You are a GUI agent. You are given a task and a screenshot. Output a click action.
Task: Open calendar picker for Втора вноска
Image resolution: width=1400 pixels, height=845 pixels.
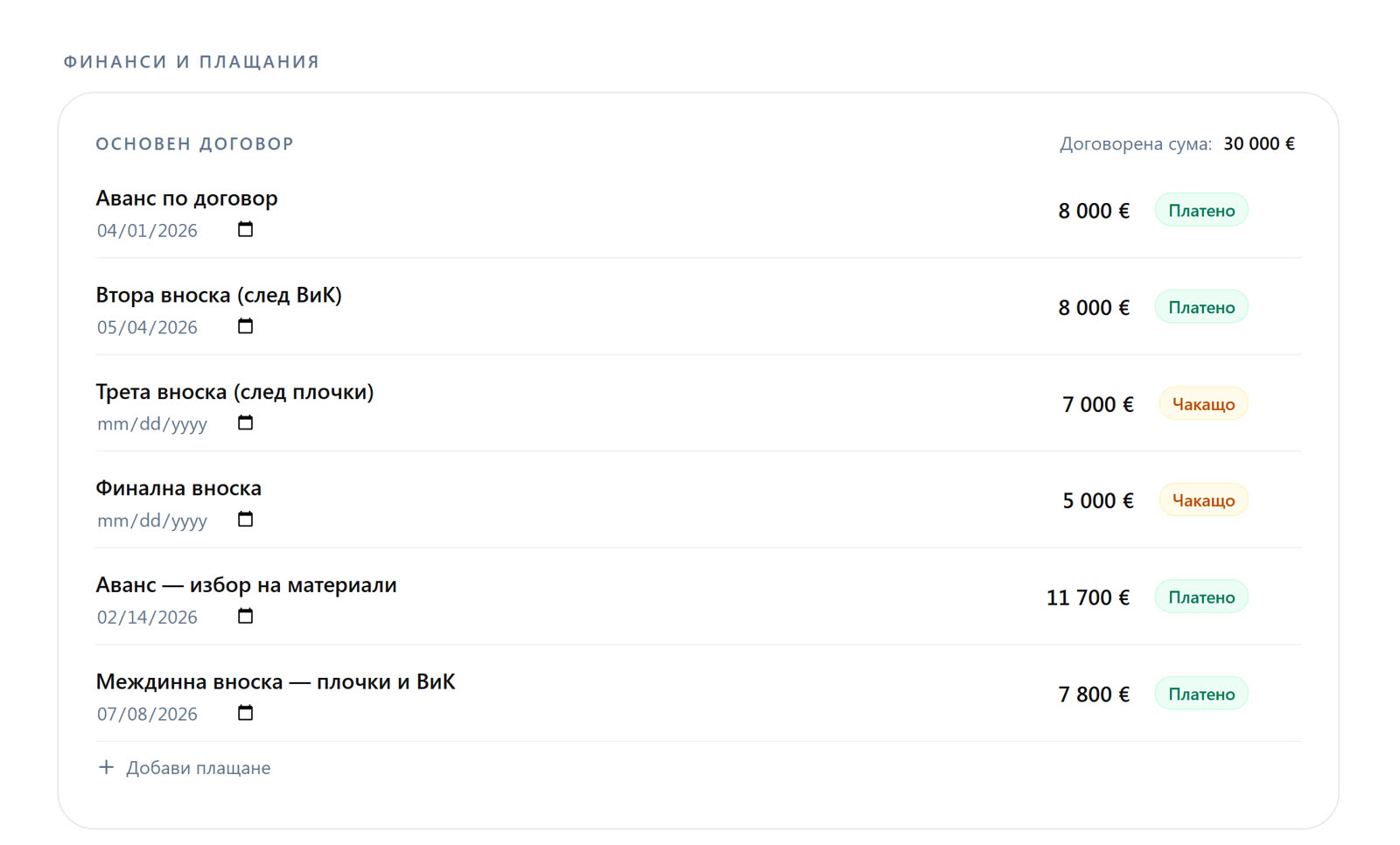pos(245,326)
